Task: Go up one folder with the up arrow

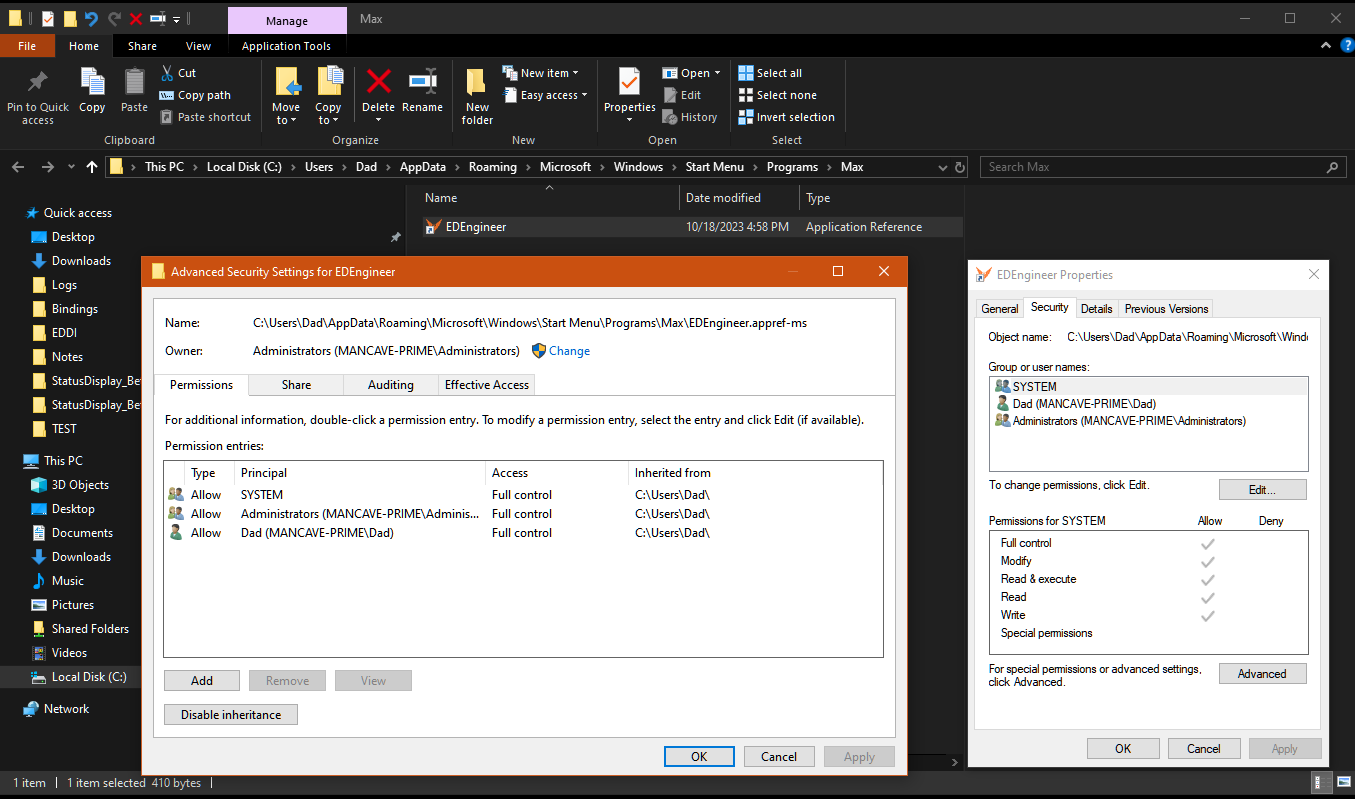Action: (92, 167)
